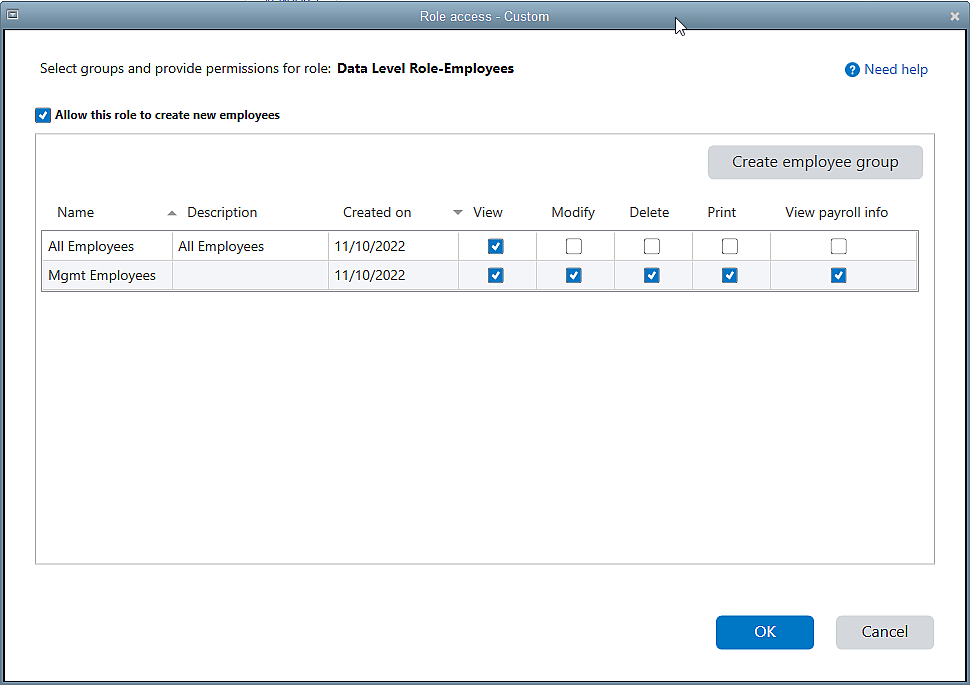The image size is (970, 685).
Task: Open the window system menu icon
Action: click(x=13, y=16)
